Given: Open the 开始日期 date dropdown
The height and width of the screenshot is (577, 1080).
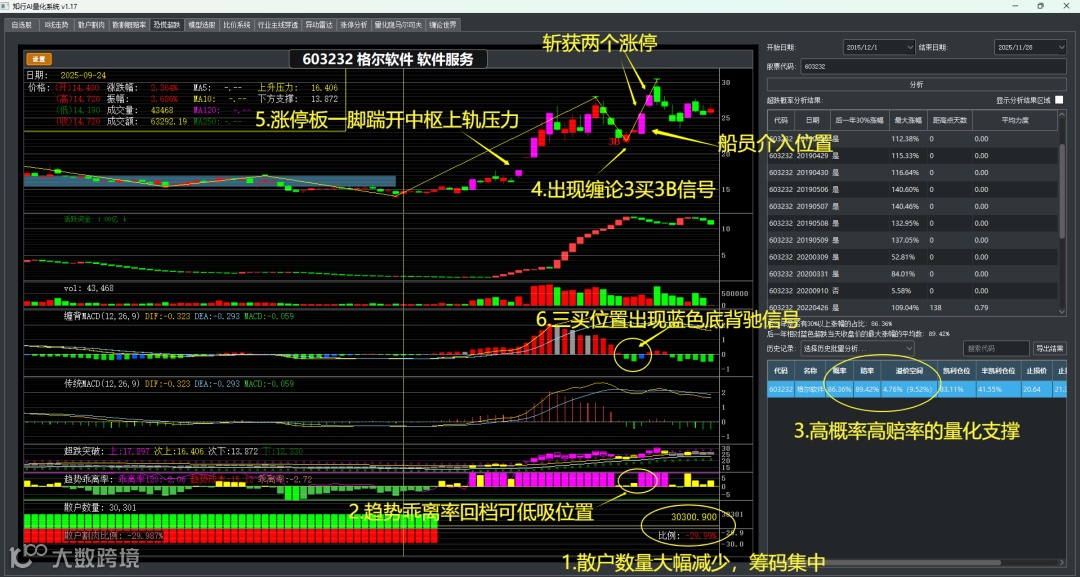Looking at the screenshot, I should click(910, 48).
